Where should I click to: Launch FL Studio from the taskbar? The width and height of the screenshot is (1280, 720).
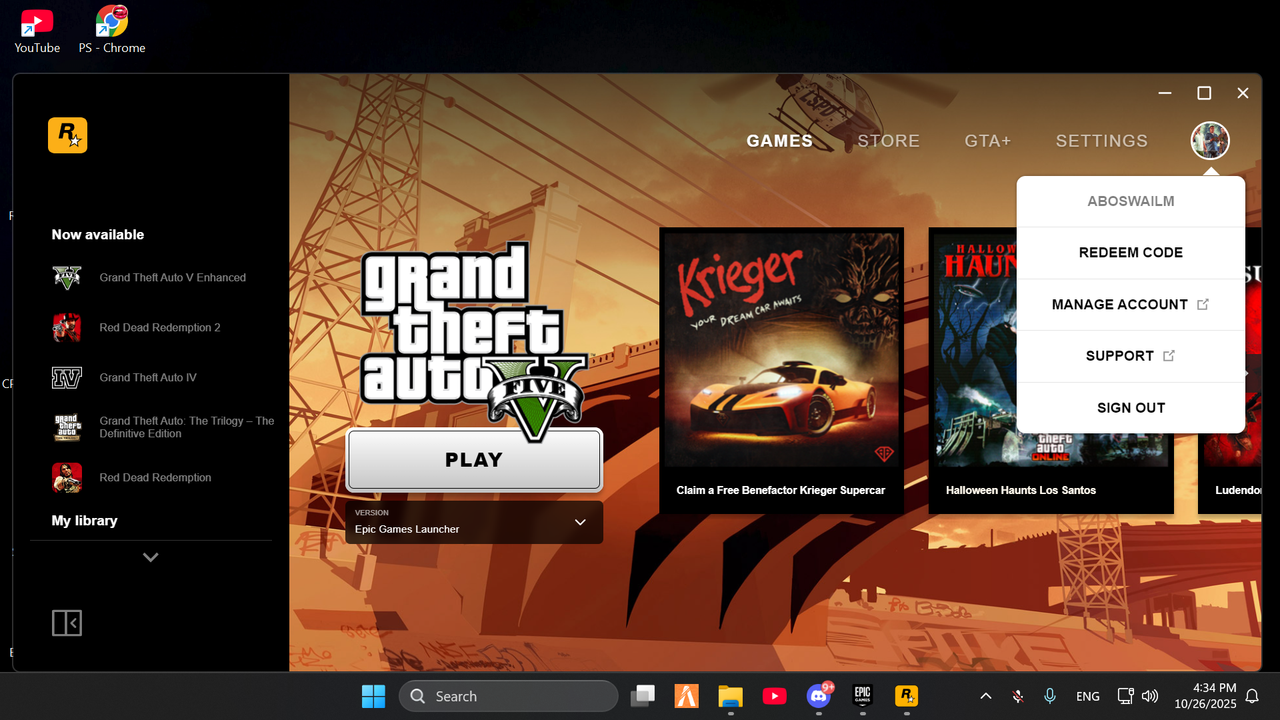click(x=686, y=696)
